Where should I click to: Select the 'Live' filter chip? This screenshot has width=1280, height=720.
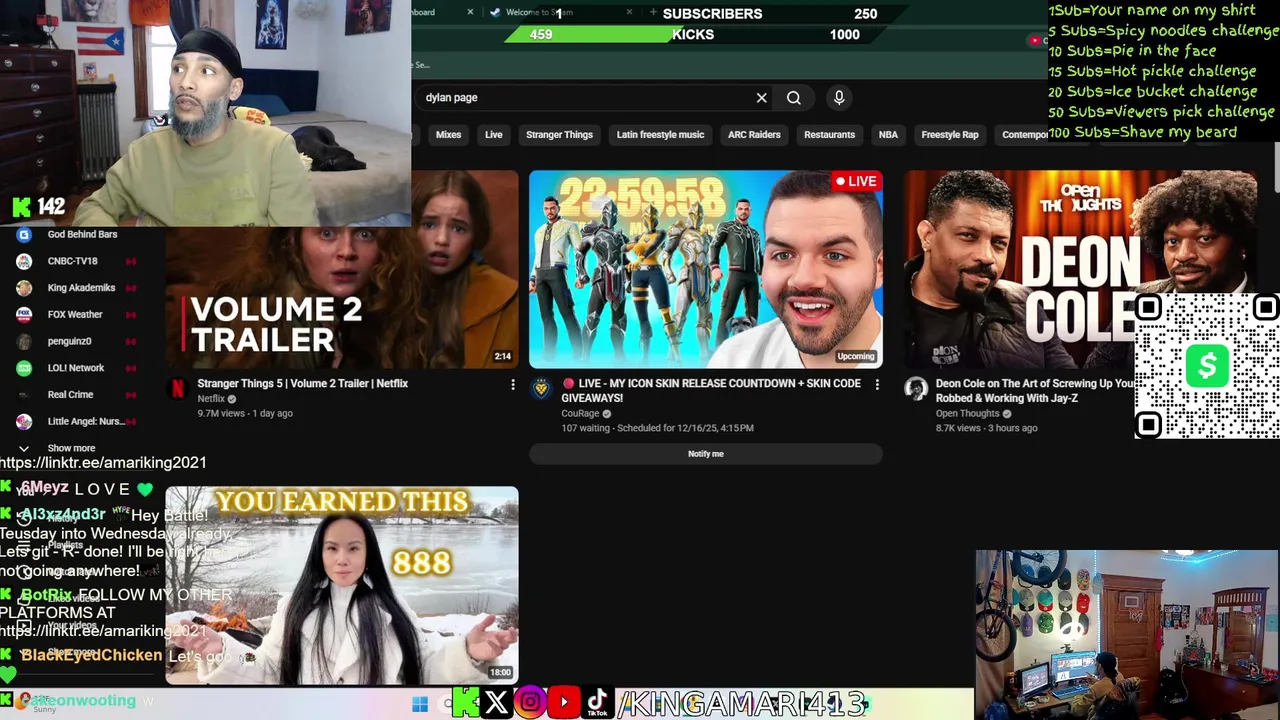(494, 134)
